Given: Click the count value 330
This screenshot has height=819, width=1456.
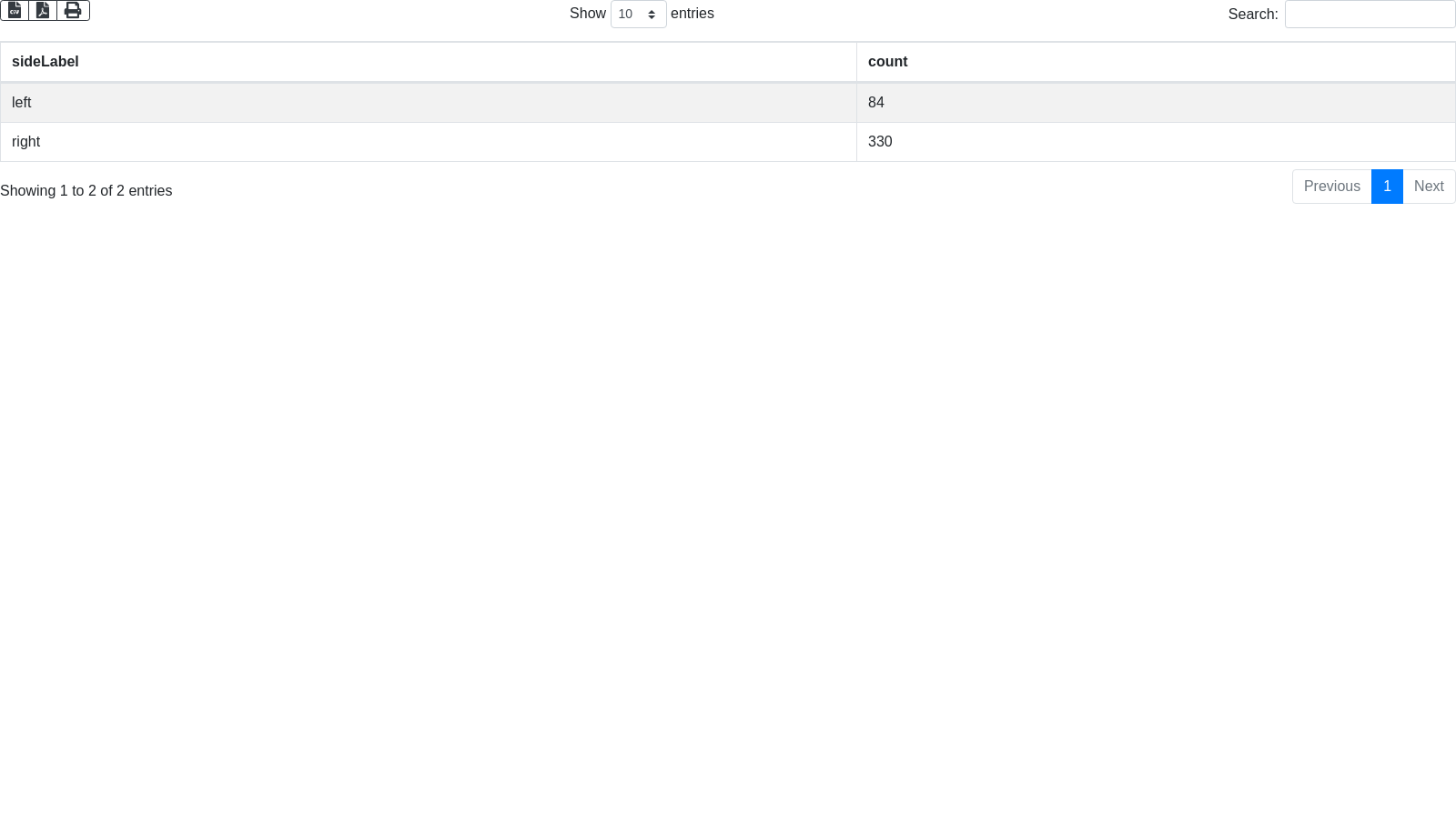Looking at the screenshot, I should (880, 142).
